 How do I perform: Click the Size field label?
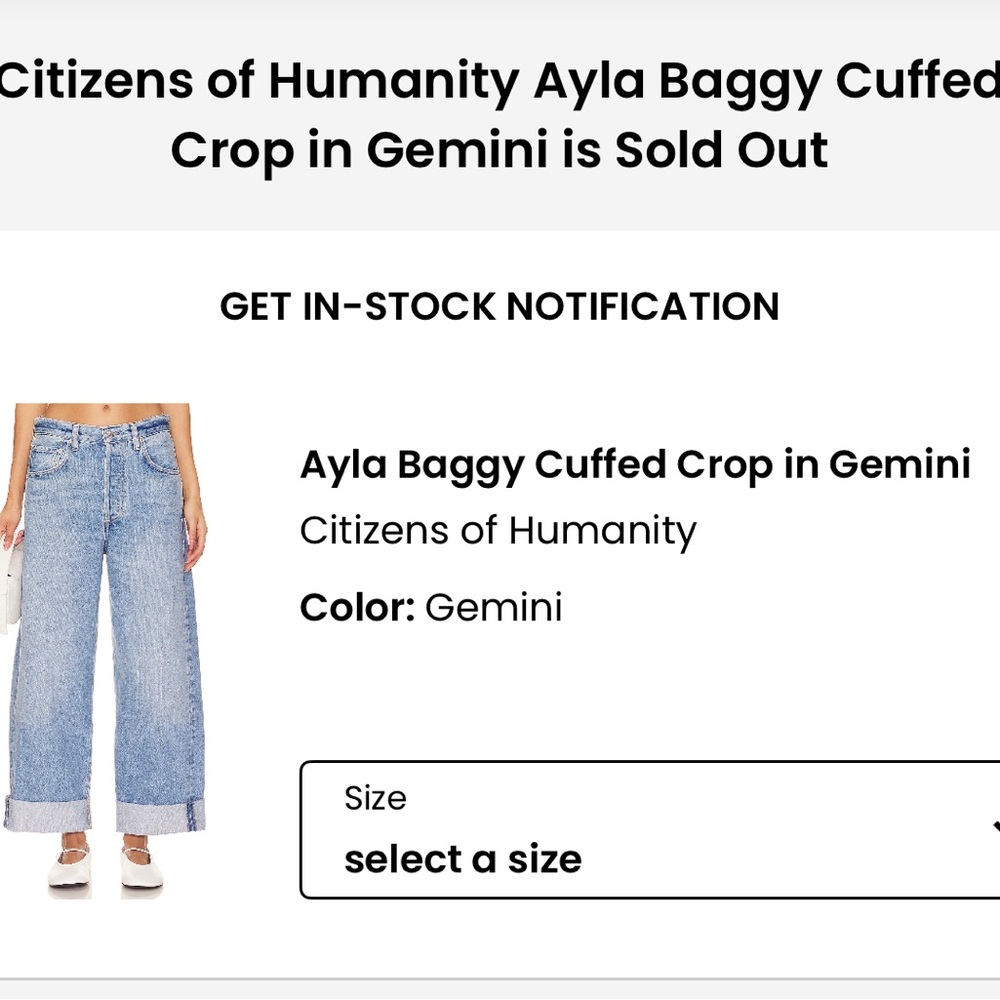(375, 797)
